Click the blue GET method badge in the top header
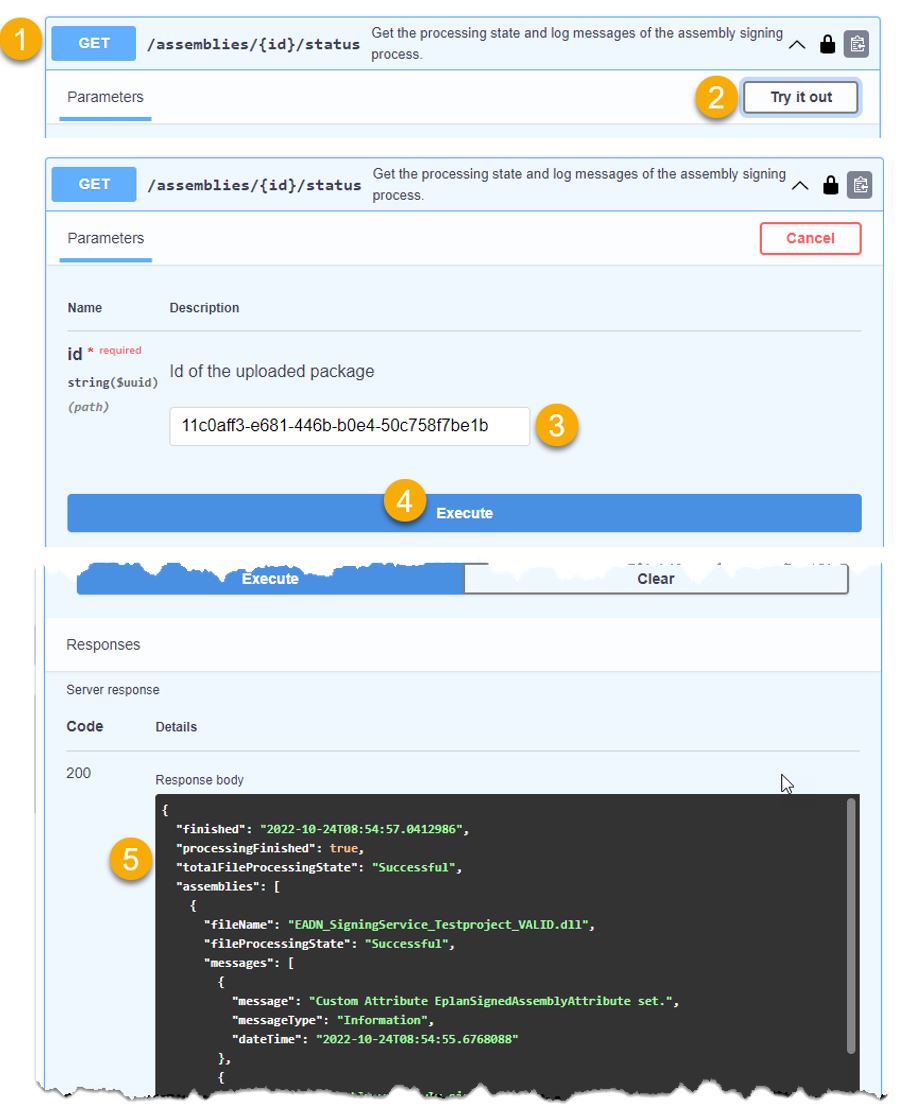The image size is (897, 1113). [94, 43]
